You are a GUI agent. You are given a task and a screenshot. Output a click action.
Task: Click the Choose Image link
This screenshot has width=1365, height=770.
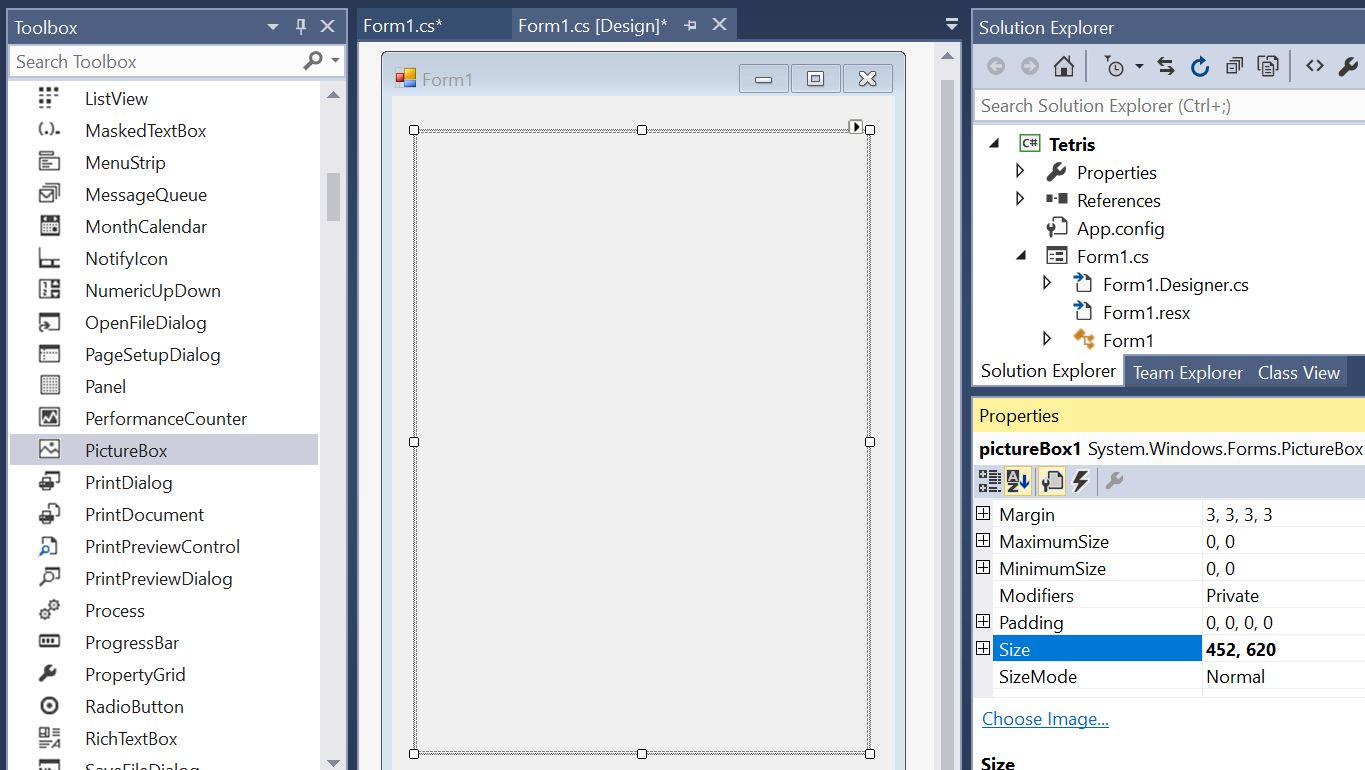point(1045,719)
